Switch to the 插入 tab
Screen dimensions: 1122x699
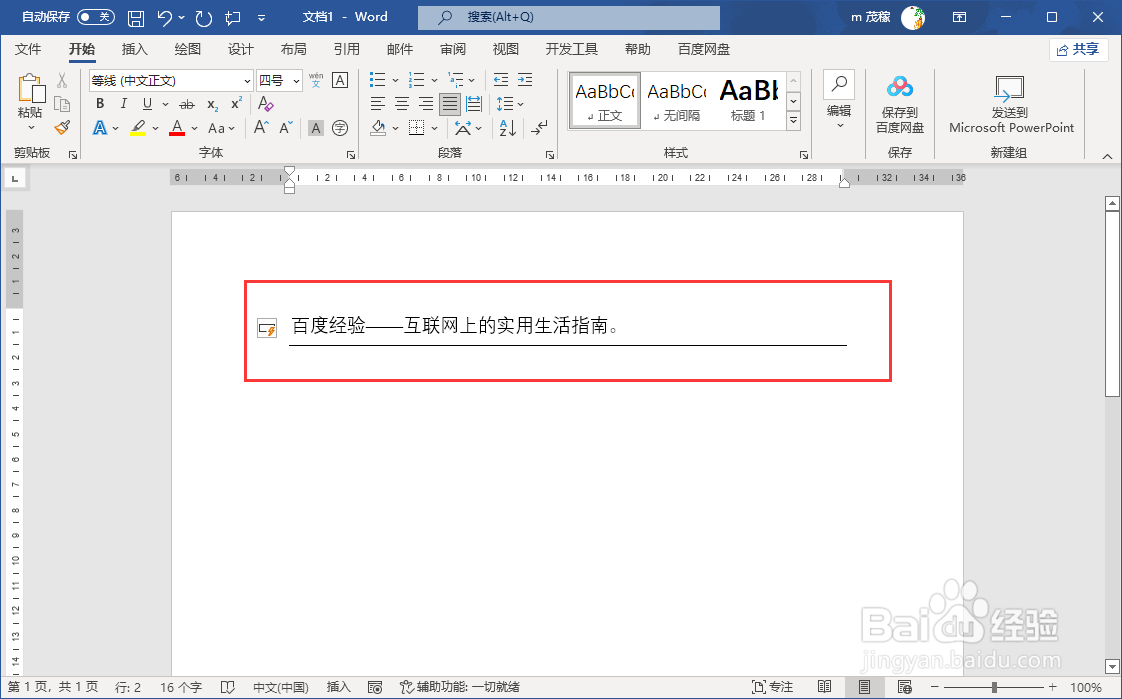(135, 49)
